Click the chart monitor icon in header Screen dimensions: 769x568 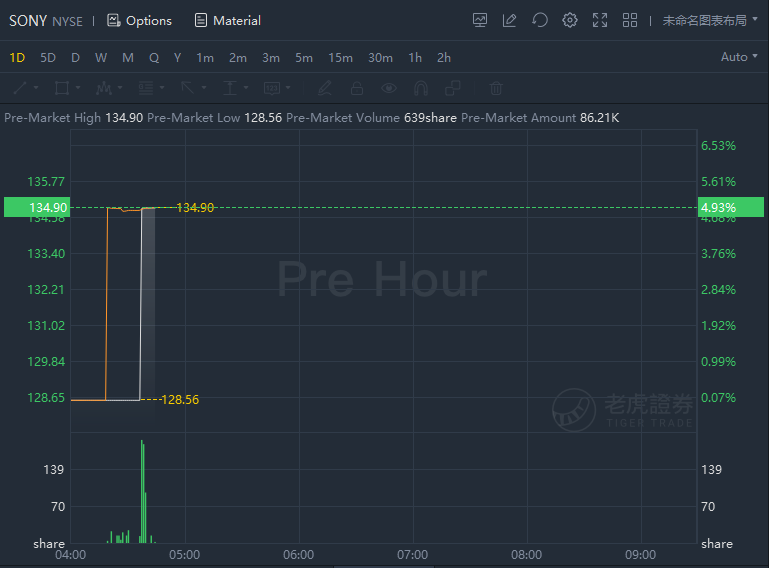pyautogui.click(x=480, y=21)
